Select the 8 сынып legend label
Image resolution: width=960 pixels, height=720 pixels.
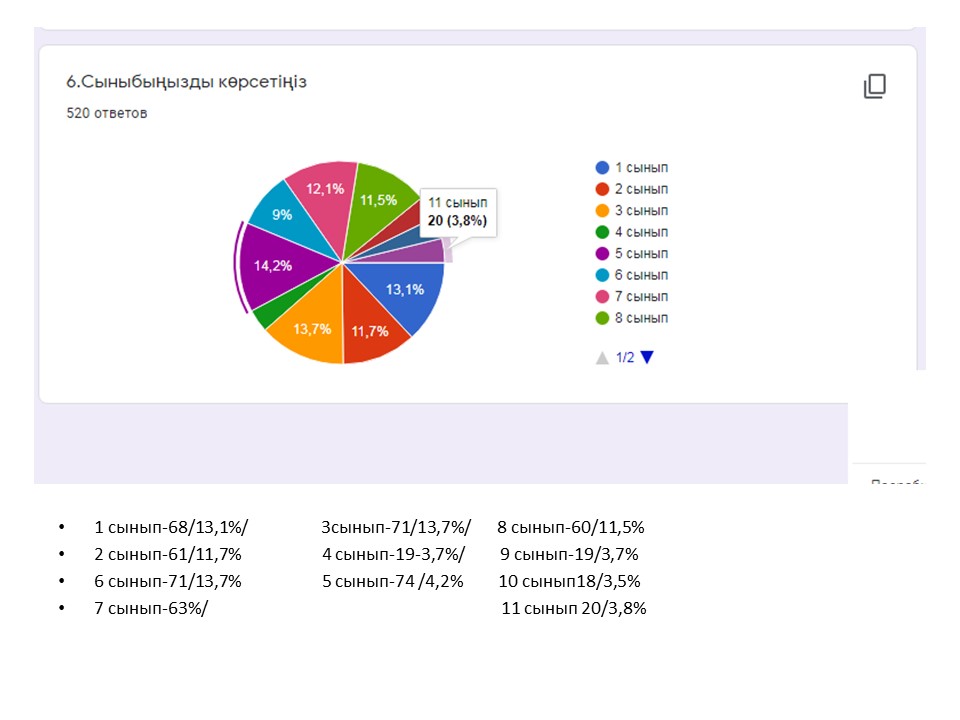pos(641,318)
